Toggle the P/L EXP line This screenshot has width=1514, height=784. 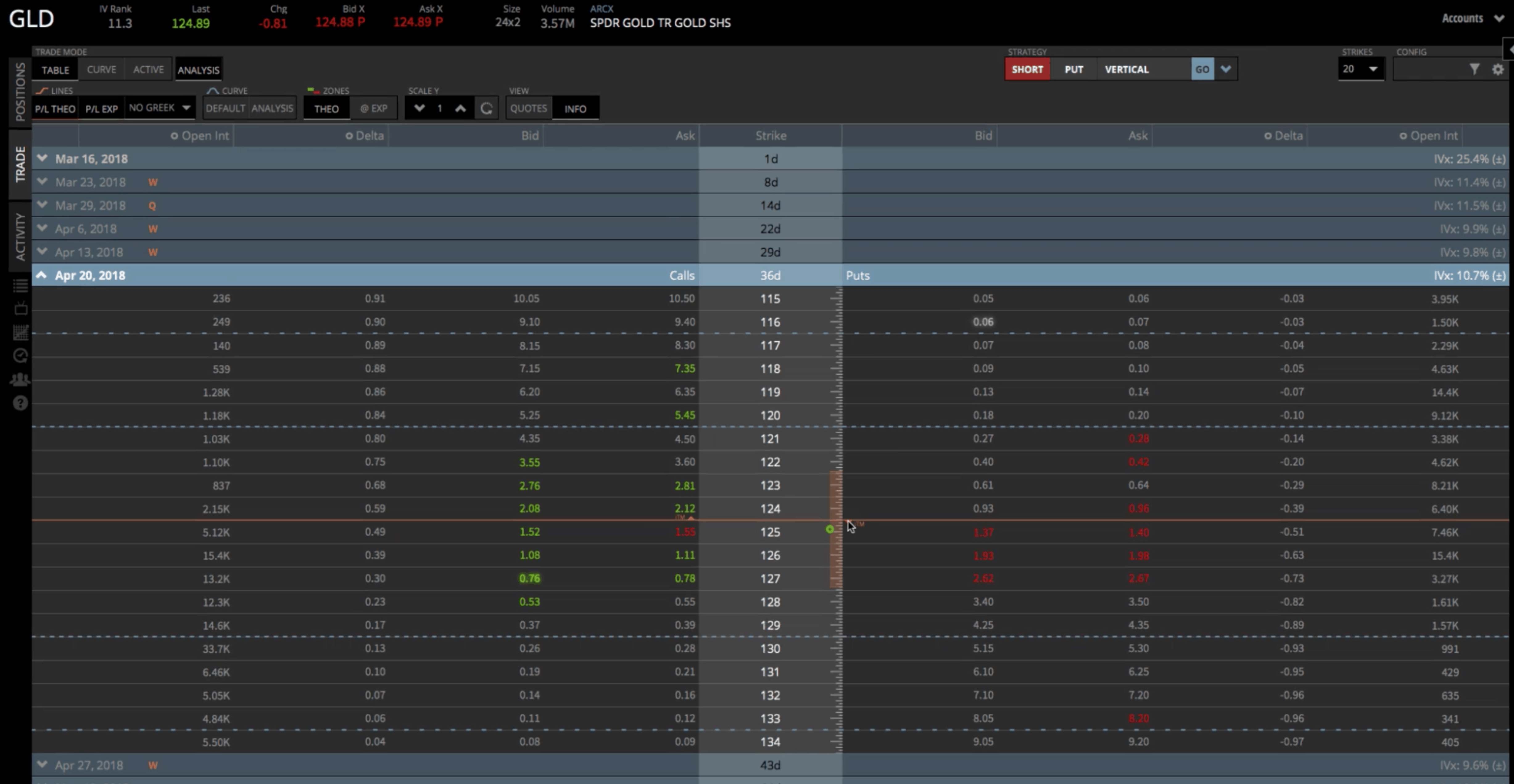[x=101, y=109]
